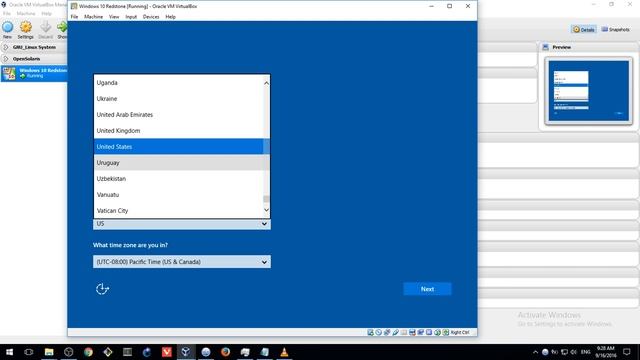
Task: Choose Vanuatu from the country list
Action: 178,194
